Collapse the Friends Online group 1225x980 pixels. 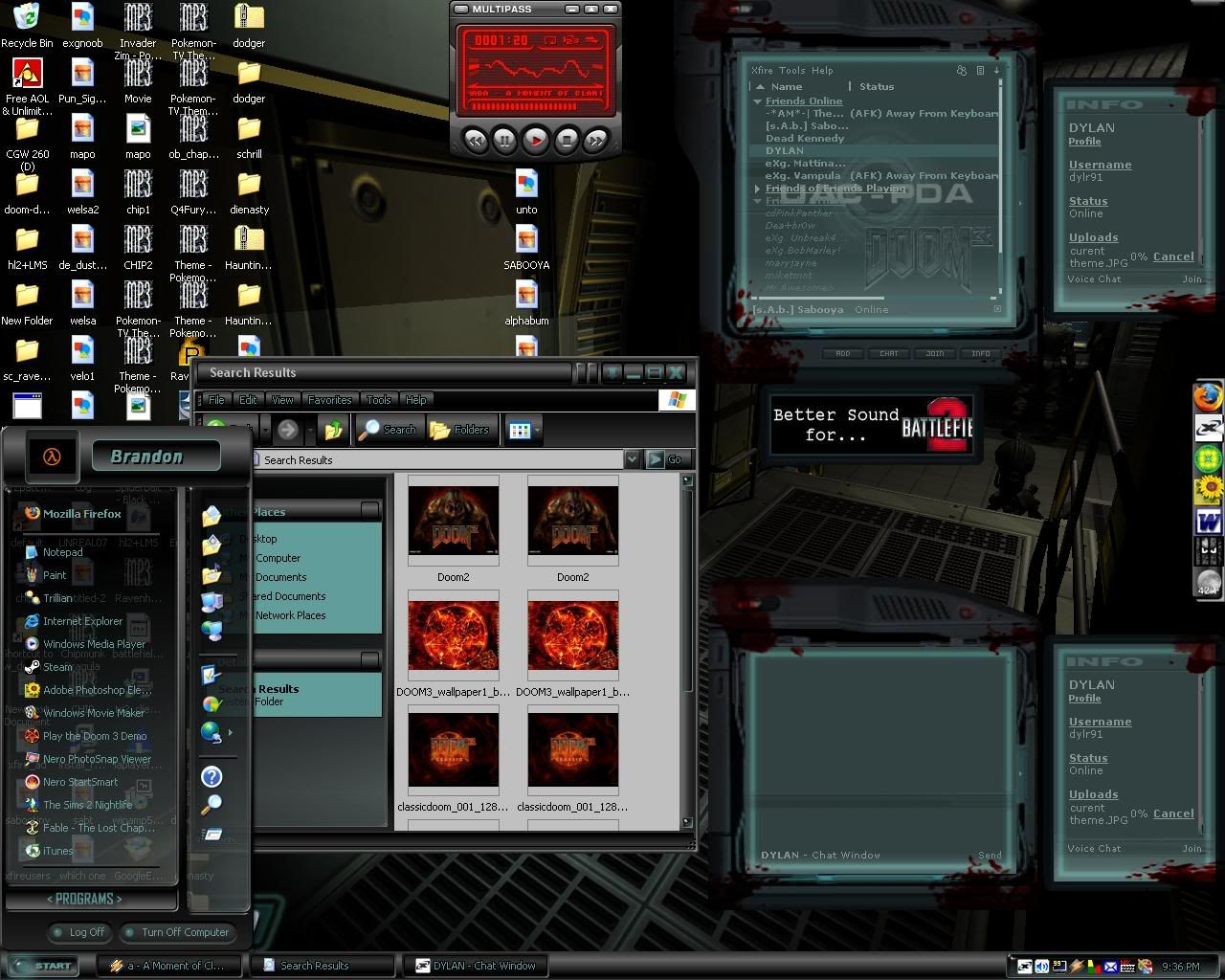click(x=757, y=101)
